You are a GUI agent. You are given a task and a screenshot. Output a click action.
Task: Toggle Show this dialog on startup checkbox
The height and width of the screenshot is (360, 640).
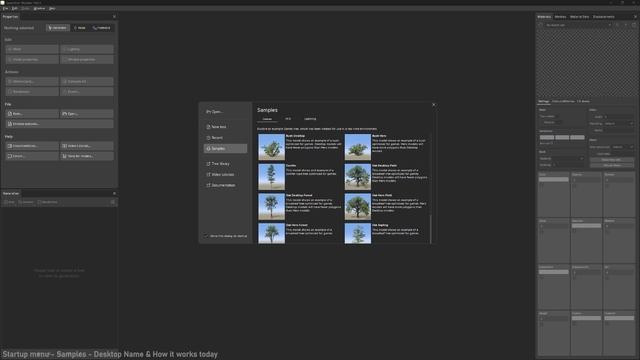pos(207,236)
